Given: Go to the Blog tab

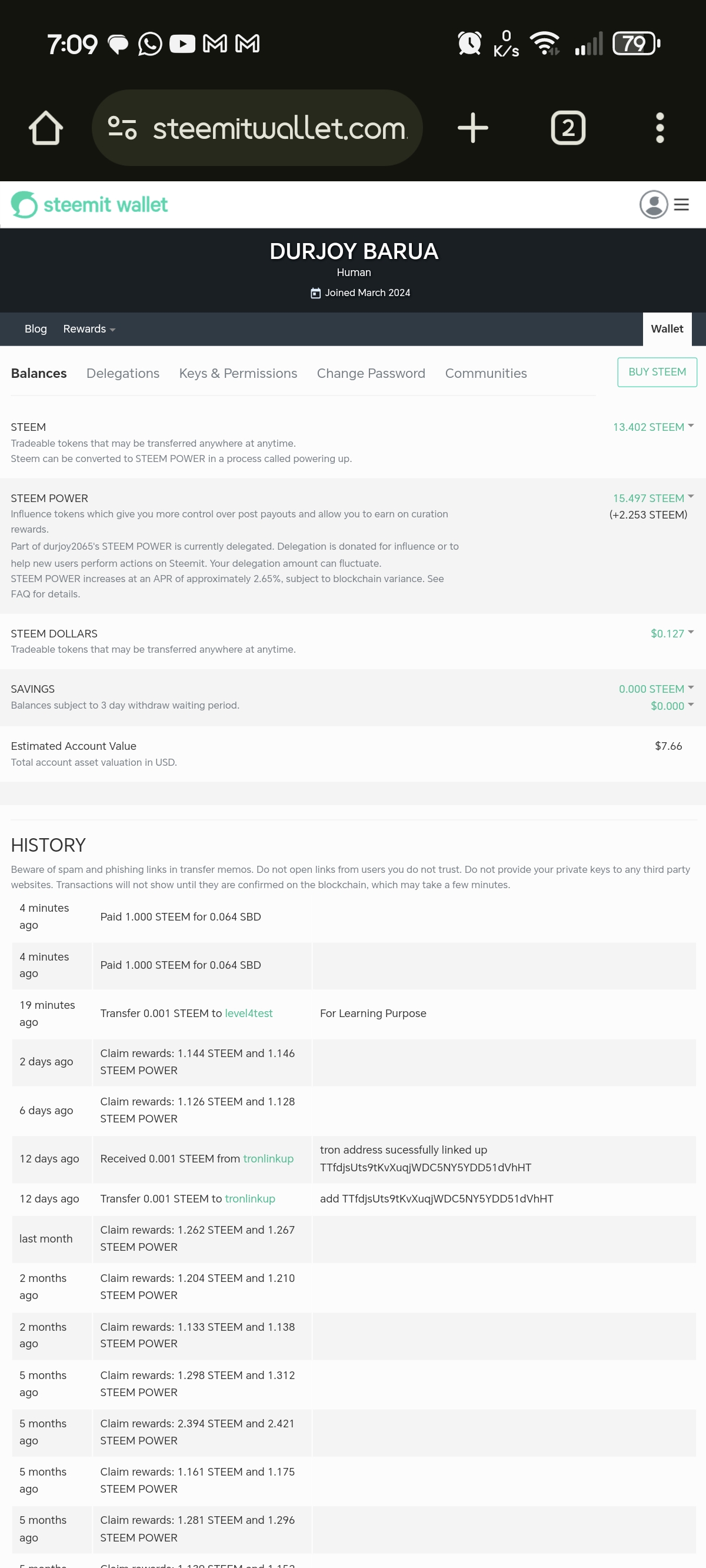Looking at the screenshot, I should (35, 329).
